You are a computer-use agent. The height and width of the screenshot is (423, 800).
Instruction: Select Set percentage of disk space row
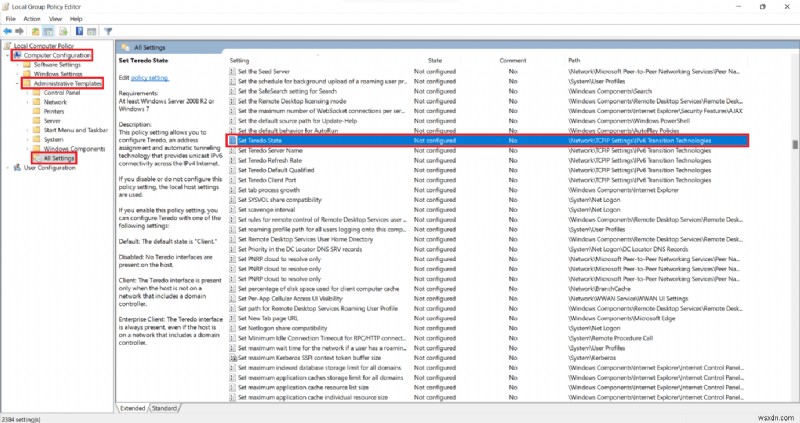487,289
